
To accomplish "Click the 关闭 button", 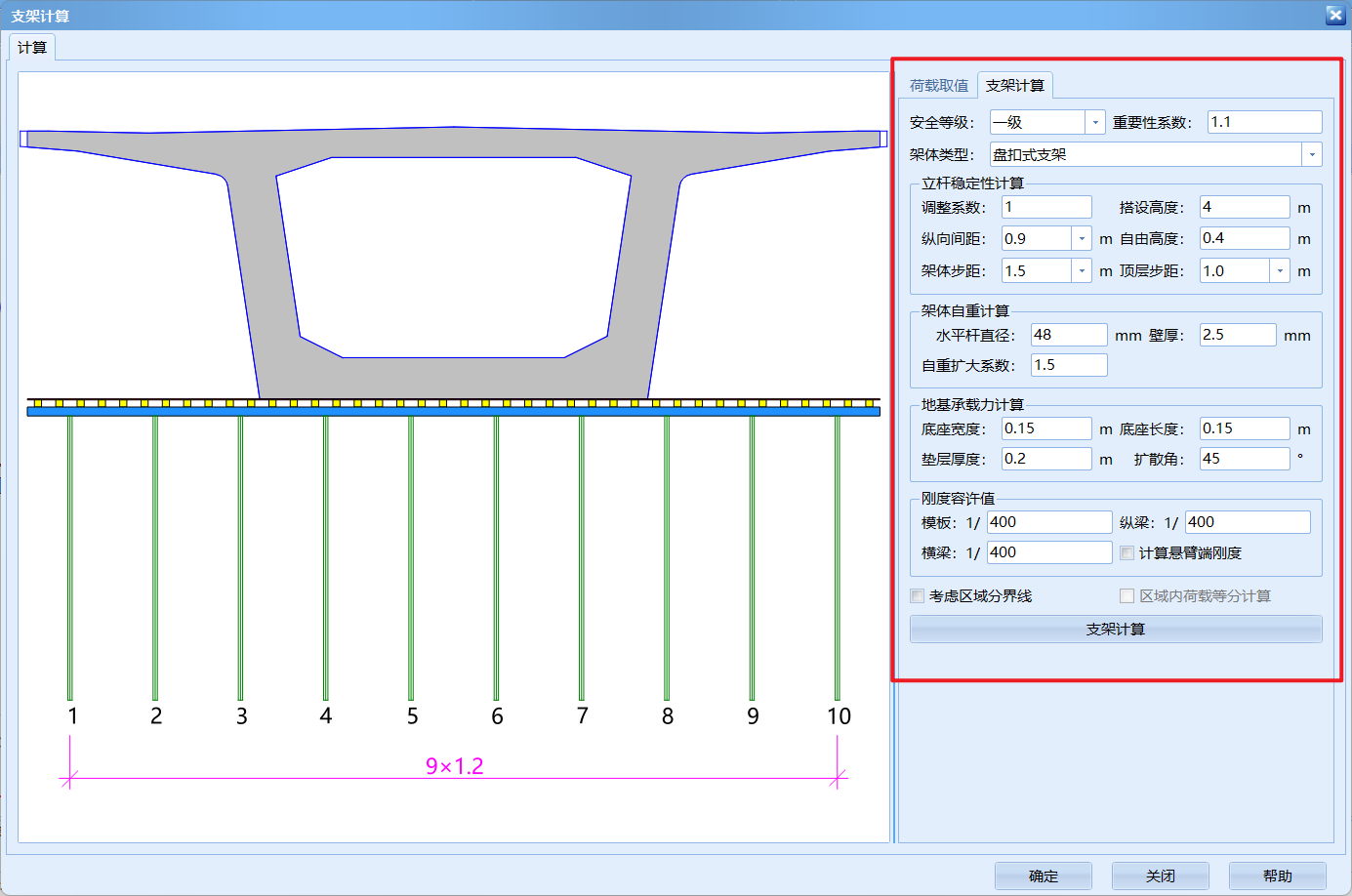I will (x=1160, y=876).
